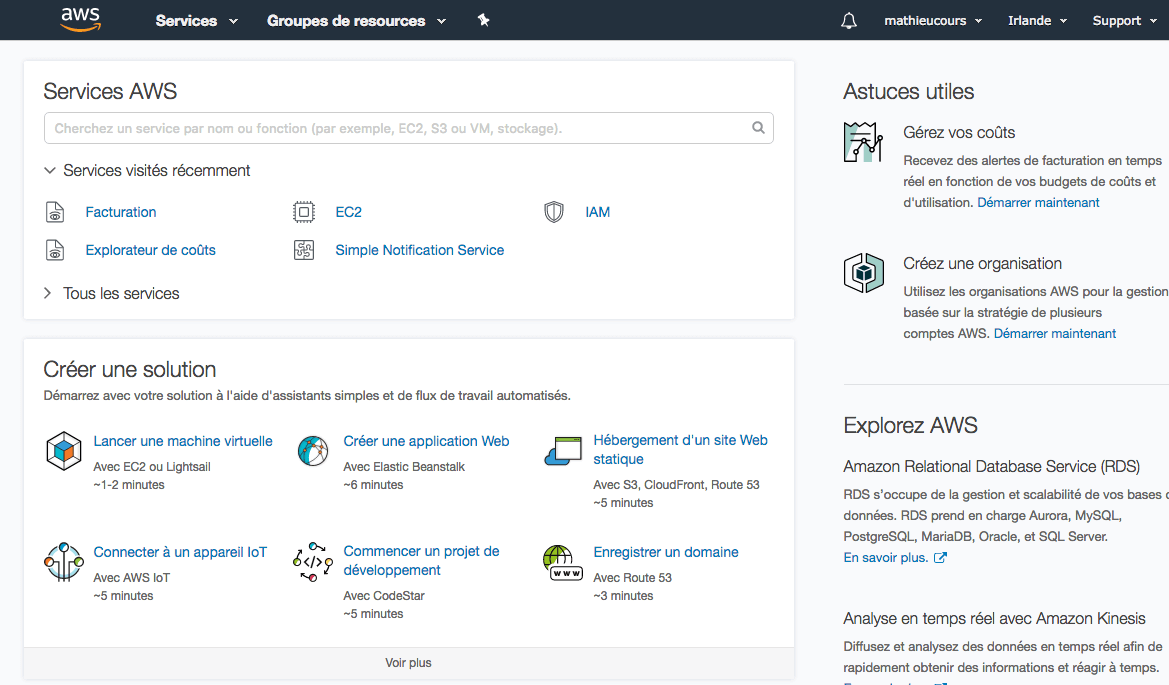This screenshot has height=685, width=1169.
Task: Click the pin shortcut icon in navbar
Action: coord(484,20)
